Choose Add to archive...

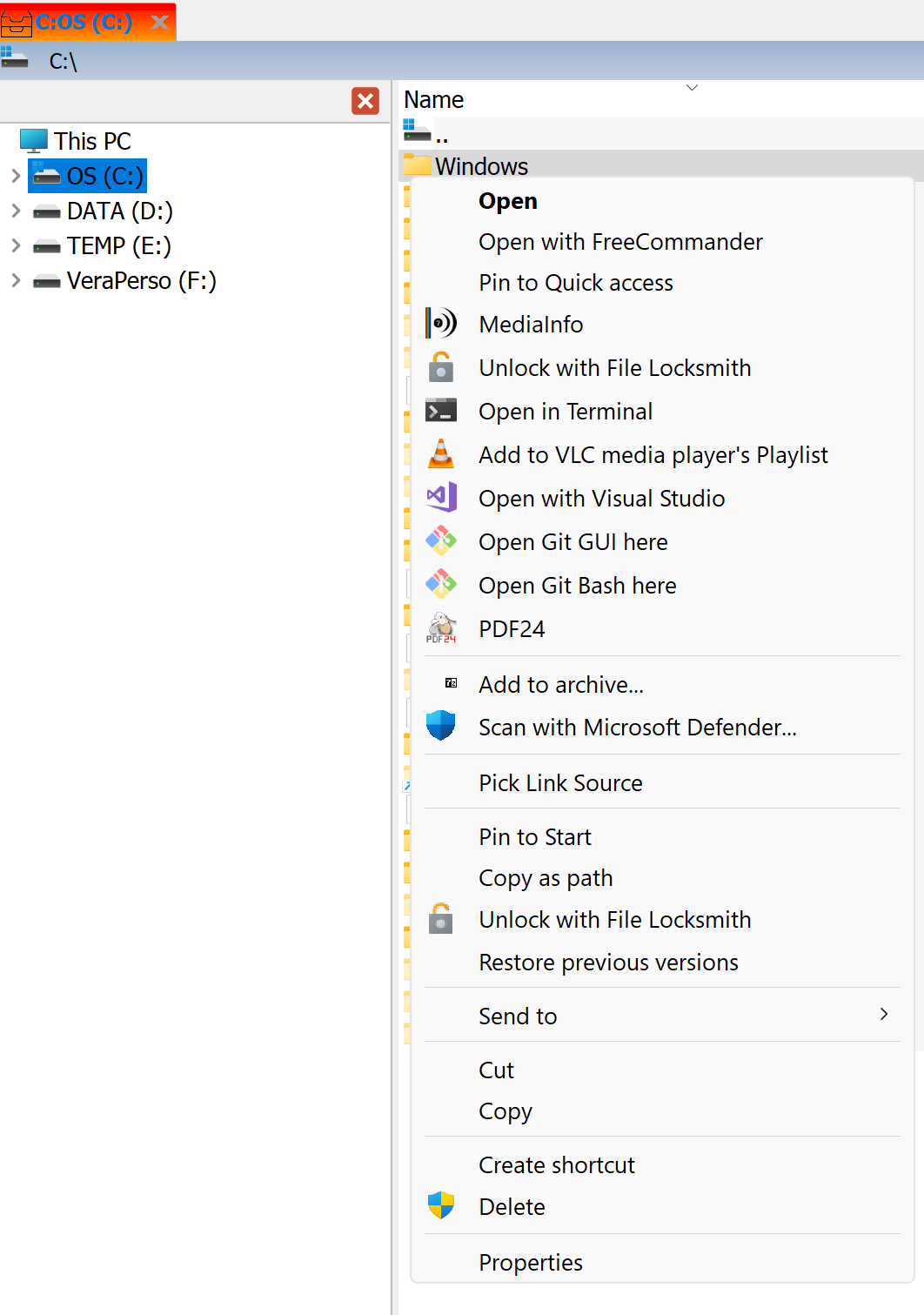coord(662,685)
